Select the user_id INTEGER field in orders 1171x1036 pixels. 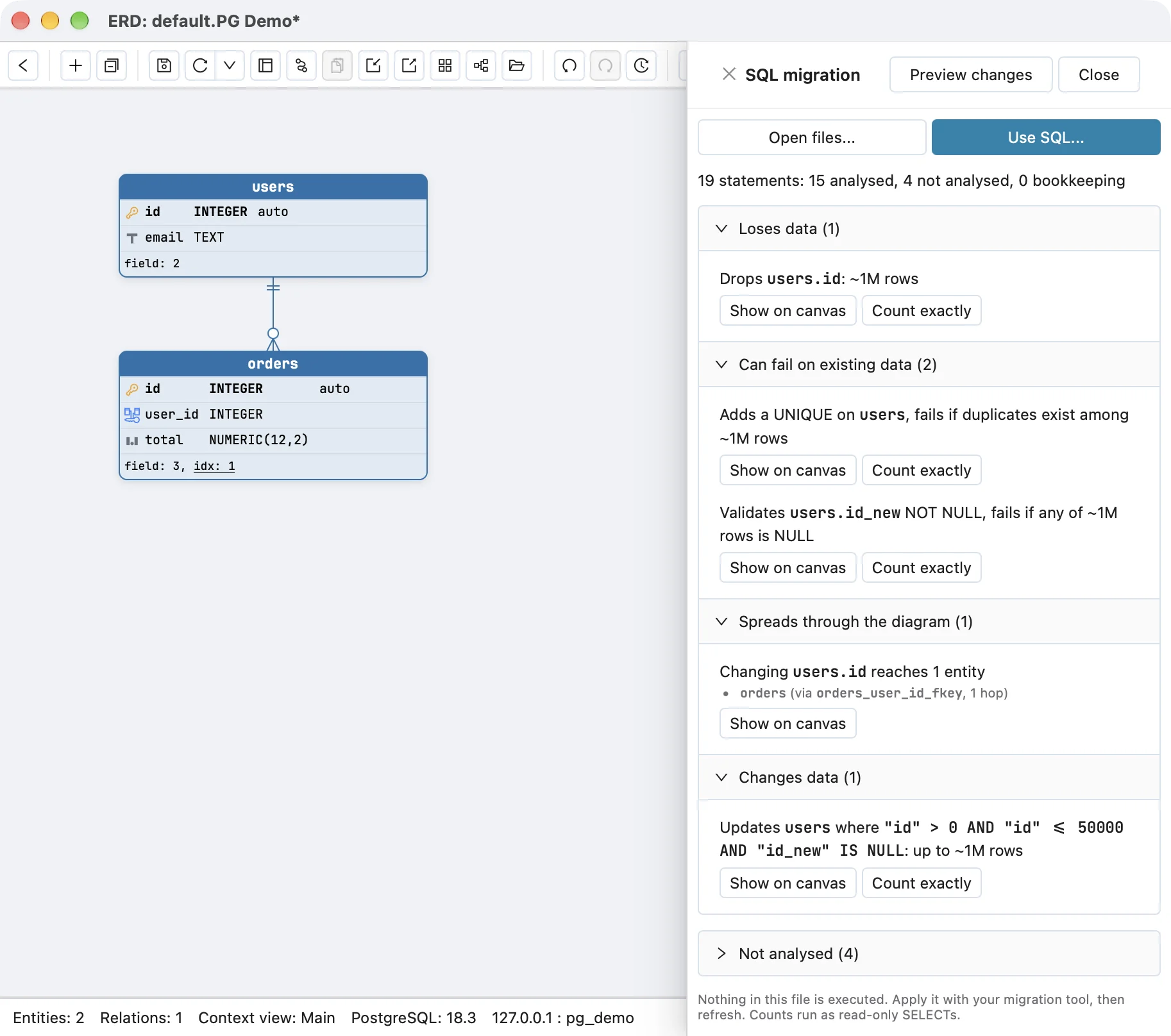(x=273, y=415)
